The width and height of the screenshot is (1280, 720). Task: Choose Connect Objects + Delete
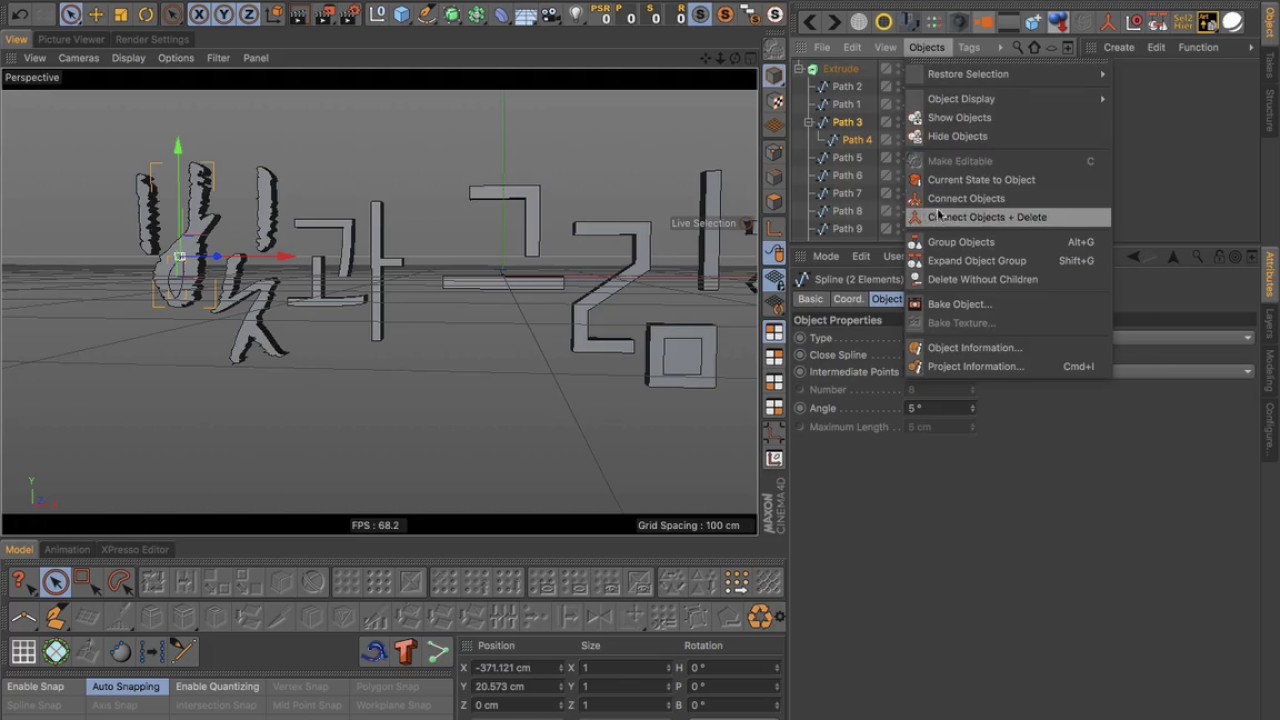click(x=1008, y=217)
